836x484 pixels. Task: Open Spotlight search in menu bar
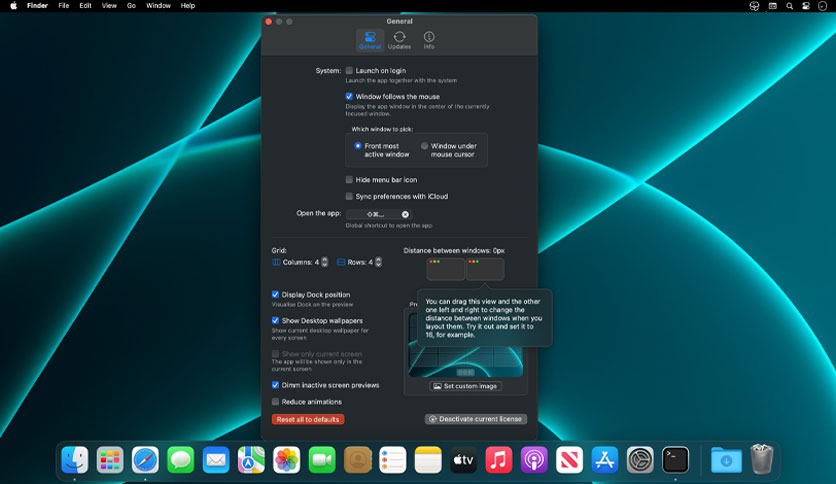[x=790, y=6]
